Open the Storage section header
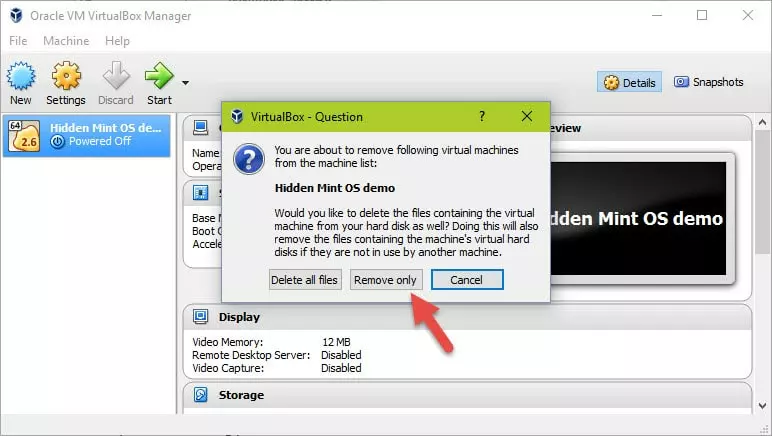The height and width of the screenshot is (436, 772). (468, 395)
